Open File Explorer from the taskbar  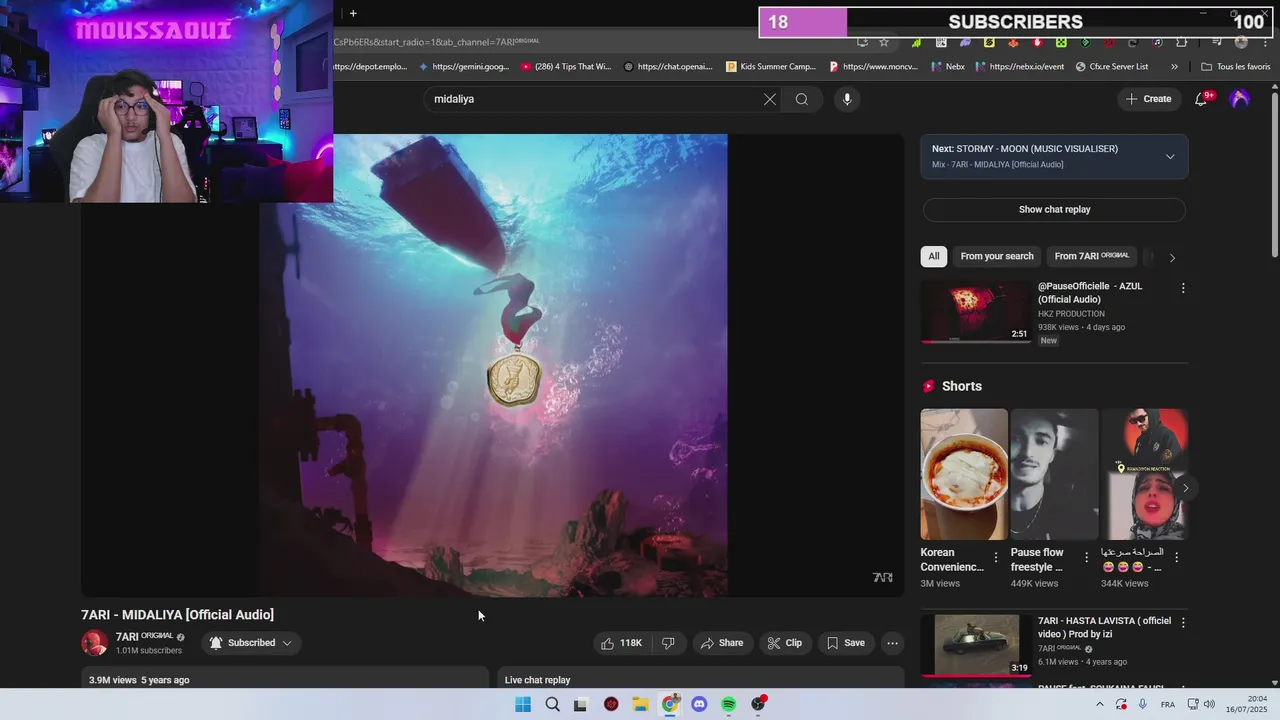point(640,704)
